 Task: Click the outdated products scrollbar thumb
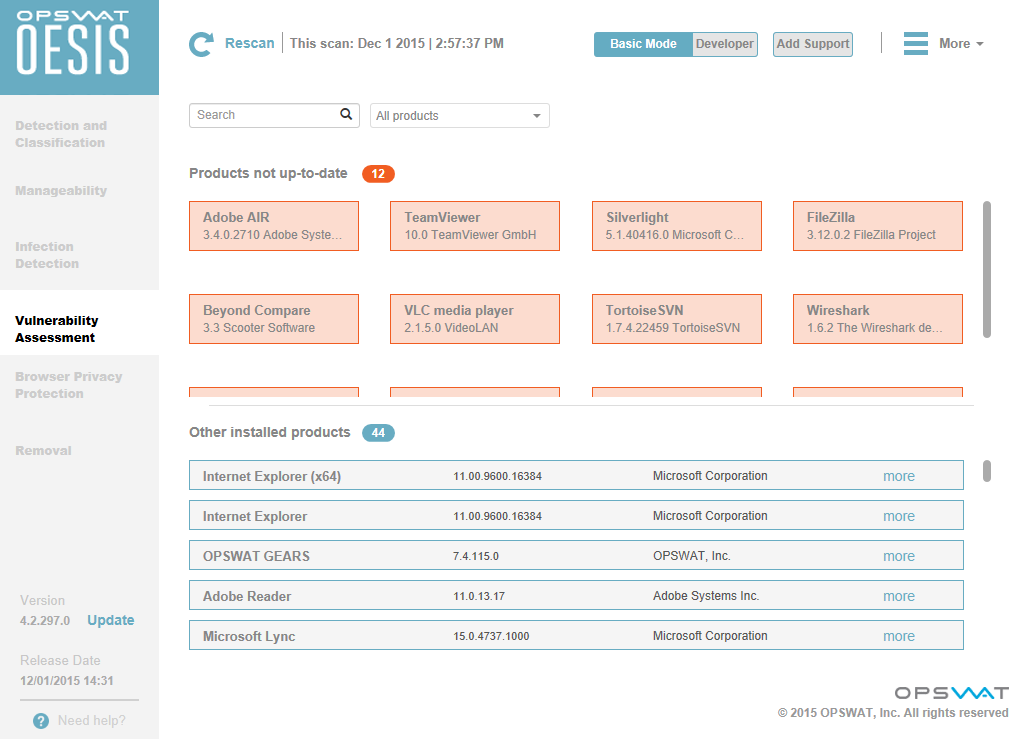987,270
